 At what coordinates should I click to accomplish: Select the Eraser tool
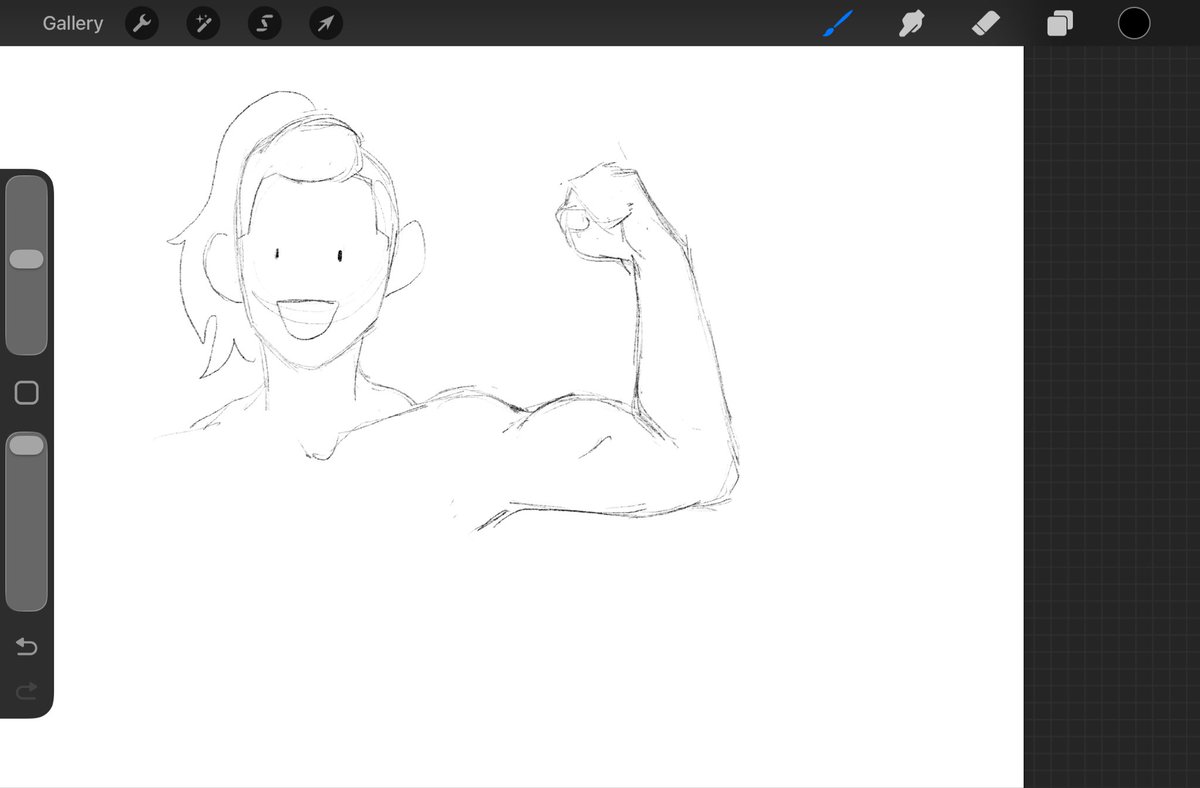coord(986,23)
